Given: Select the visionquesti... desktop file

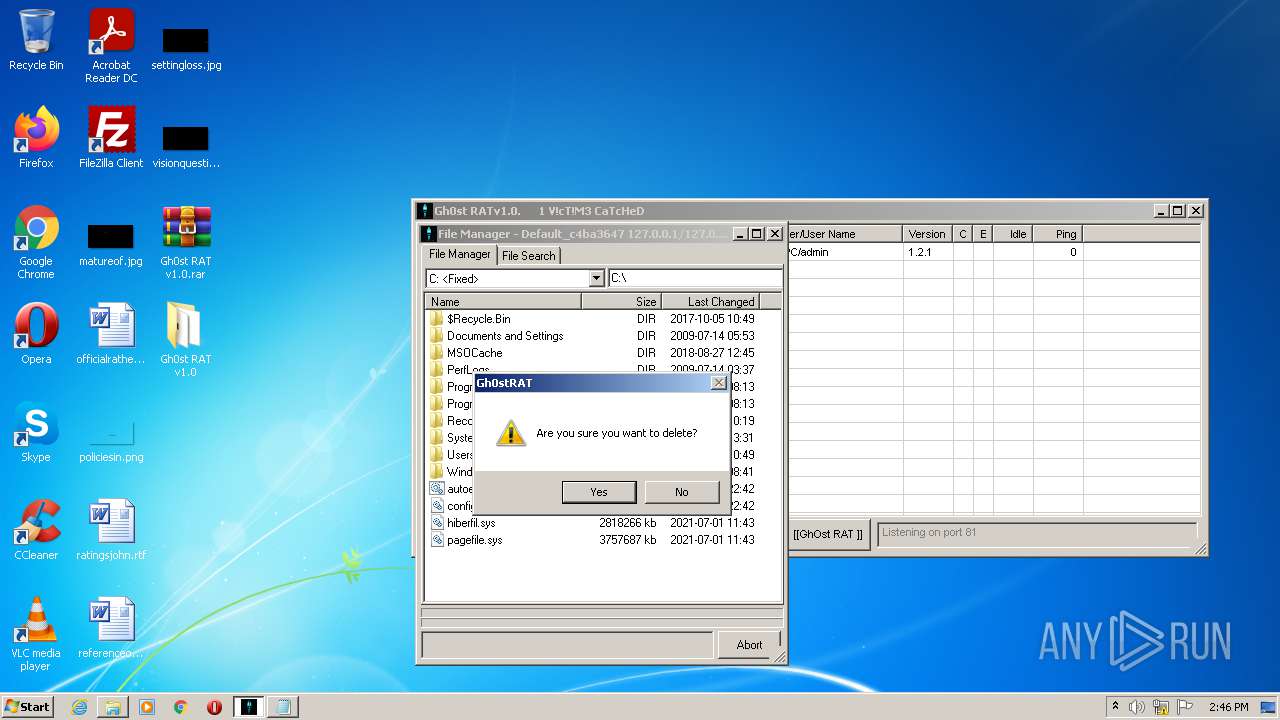Looking at the screenshot, I should coord(186,147).
